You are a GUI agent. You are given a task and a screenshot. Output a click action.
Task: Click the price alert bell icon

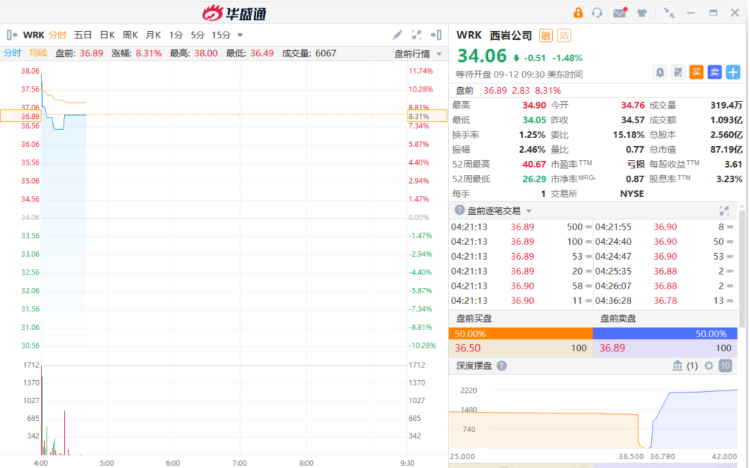pos(661,72)
